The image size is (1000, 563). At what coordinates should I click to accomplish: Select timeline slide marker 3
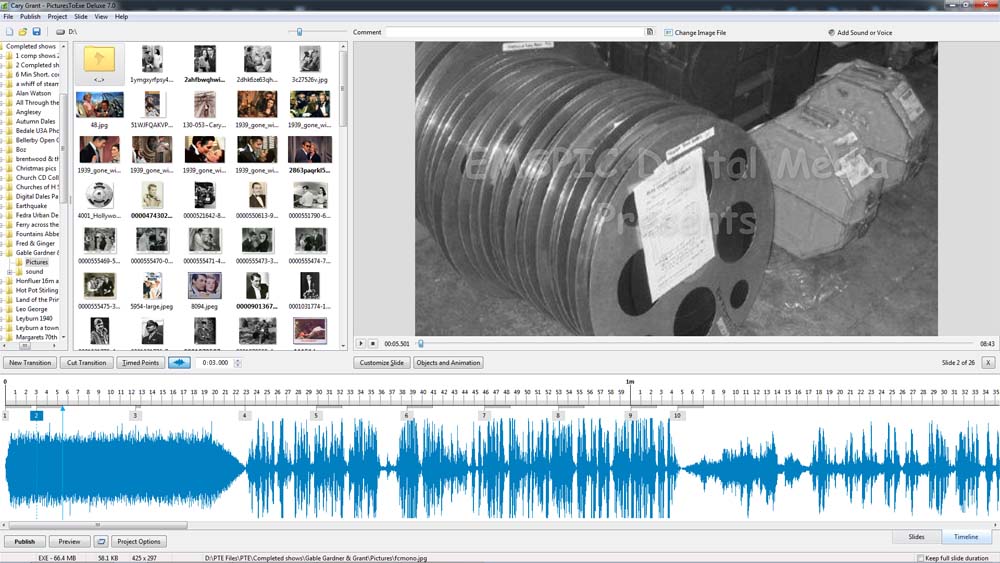pyautogui.click(x=135, y=415)
